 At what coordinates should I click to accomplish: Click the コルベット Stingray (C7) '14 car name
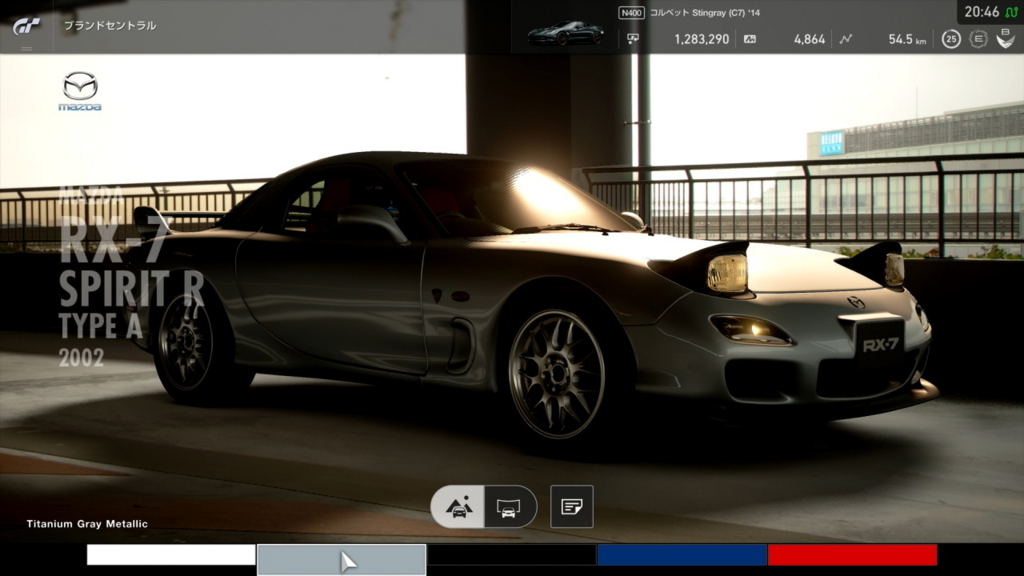click(705, 12)
